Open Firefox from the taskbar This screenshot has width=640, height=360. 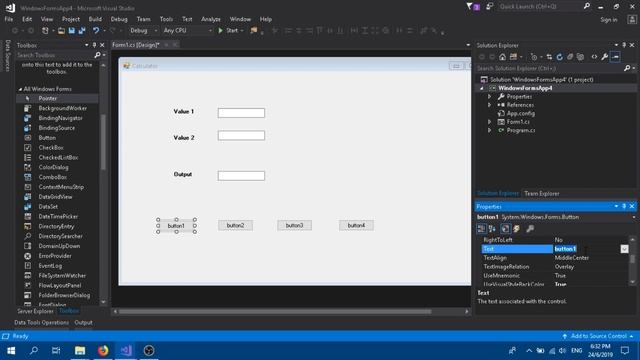pos(103,351)
